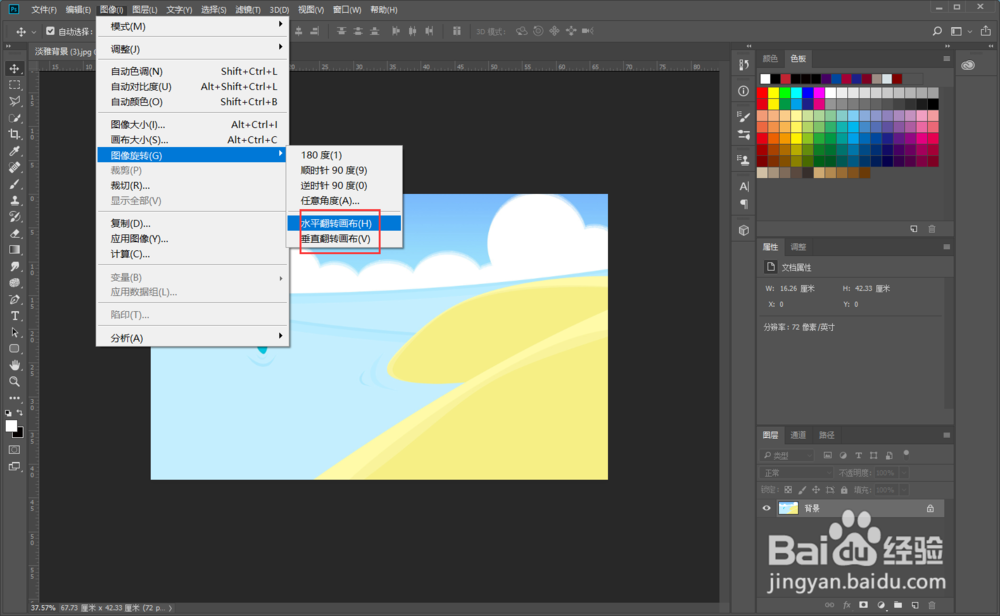The height and width of the screenshot is (616, 1000).
Task: Open the Info panel icon
Action: click(x=744, y=91)
